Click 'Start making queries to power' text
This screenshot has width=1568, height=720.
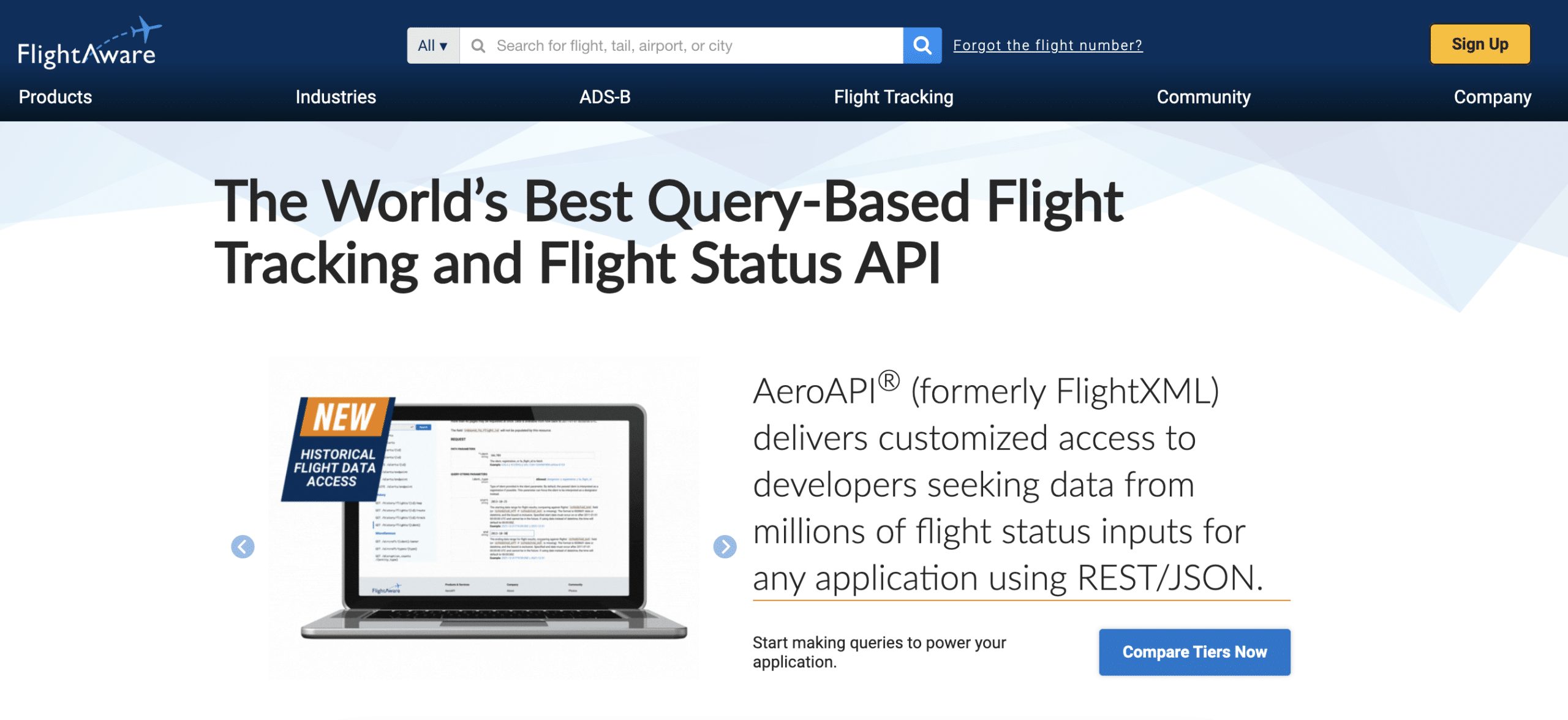[879, 652]
